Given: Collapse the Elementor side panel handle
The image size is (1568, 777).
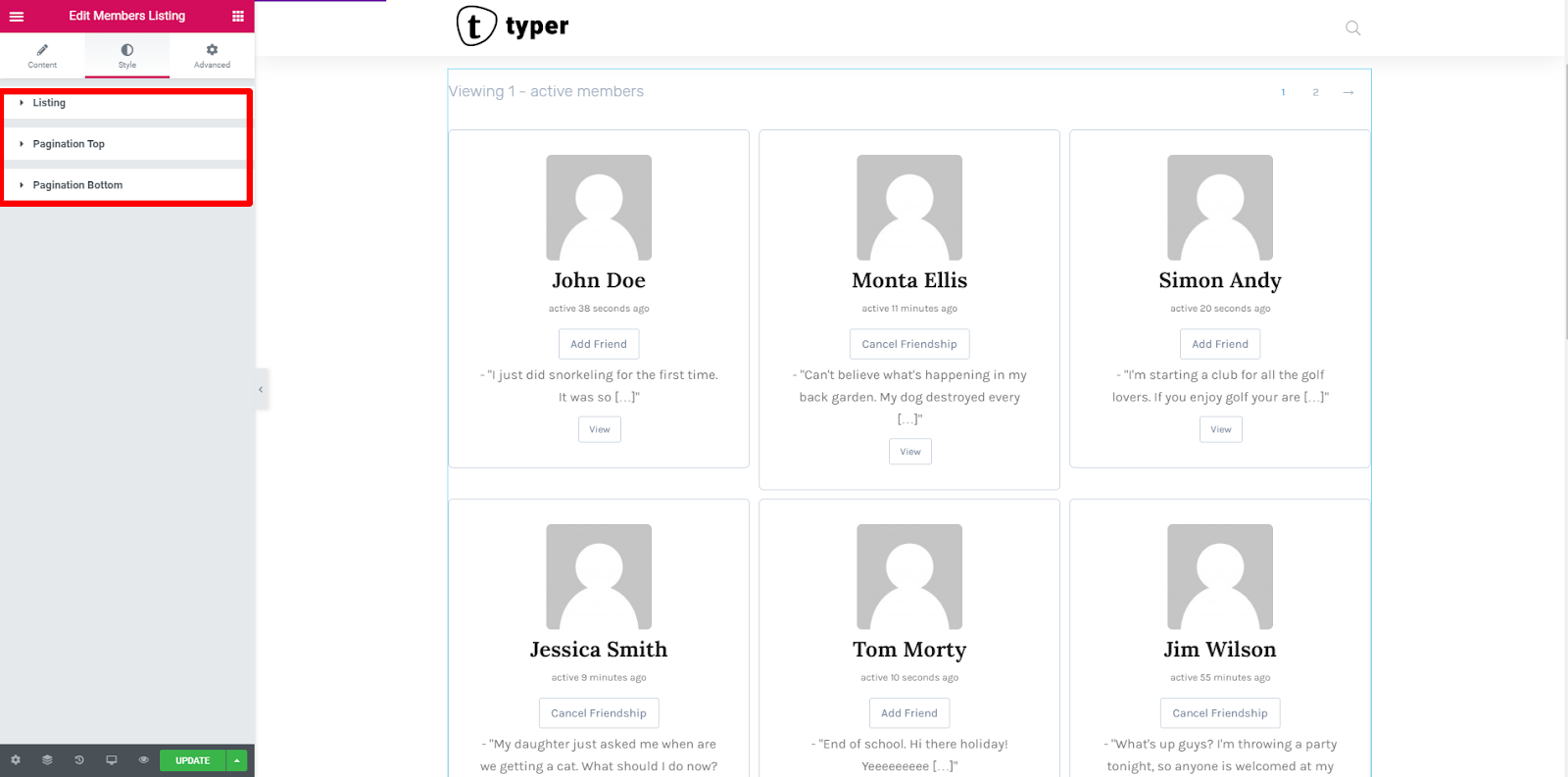Looking at the screenshot, I should (x=261, y=390).
